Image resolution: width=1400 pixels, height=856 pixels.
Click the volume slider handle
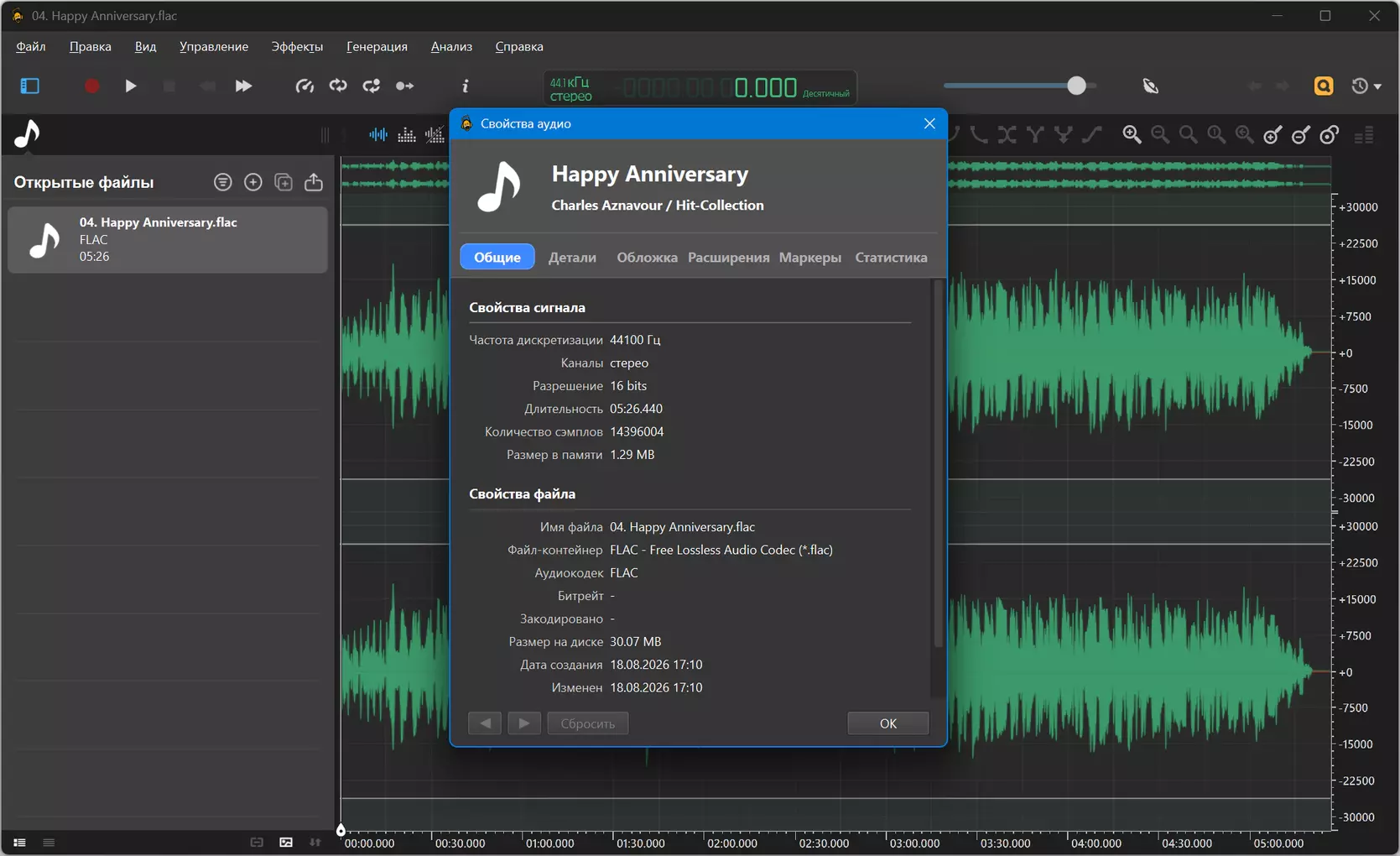(x=1076, y=86)
